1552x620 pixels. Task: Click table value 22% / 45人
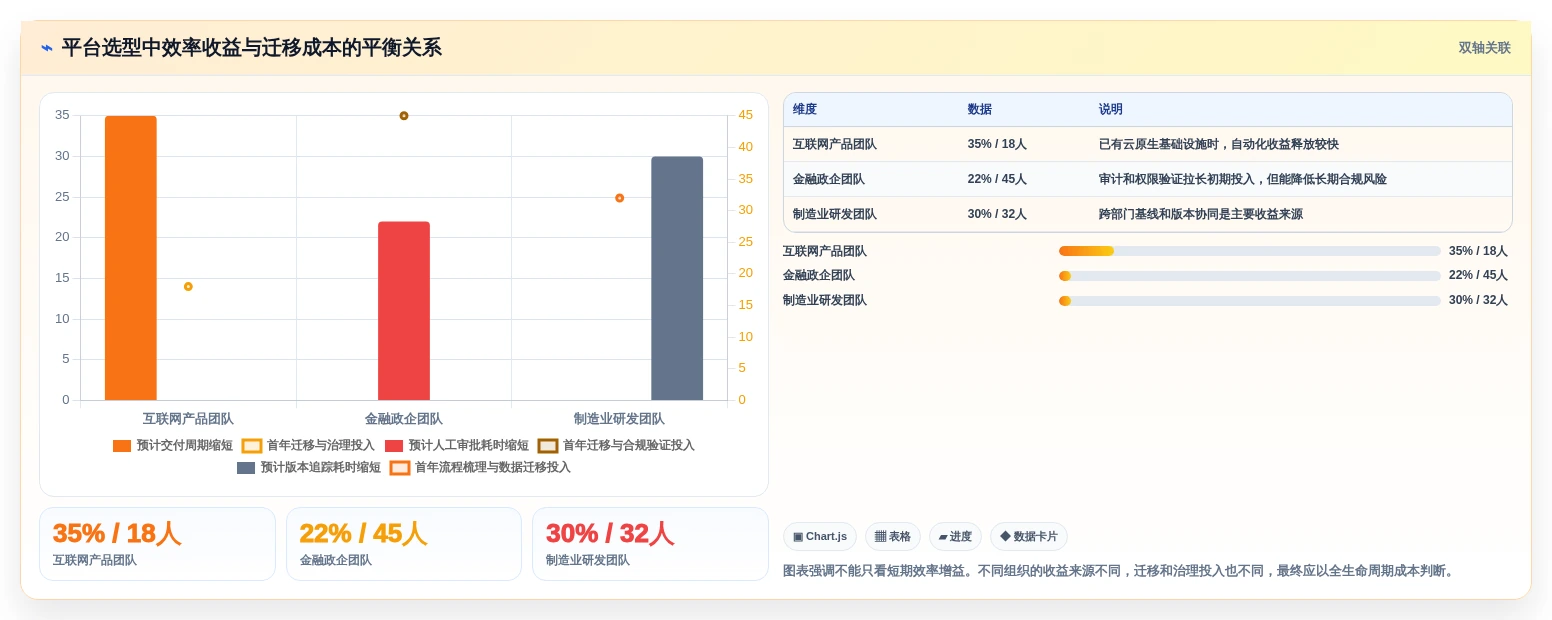997,179
